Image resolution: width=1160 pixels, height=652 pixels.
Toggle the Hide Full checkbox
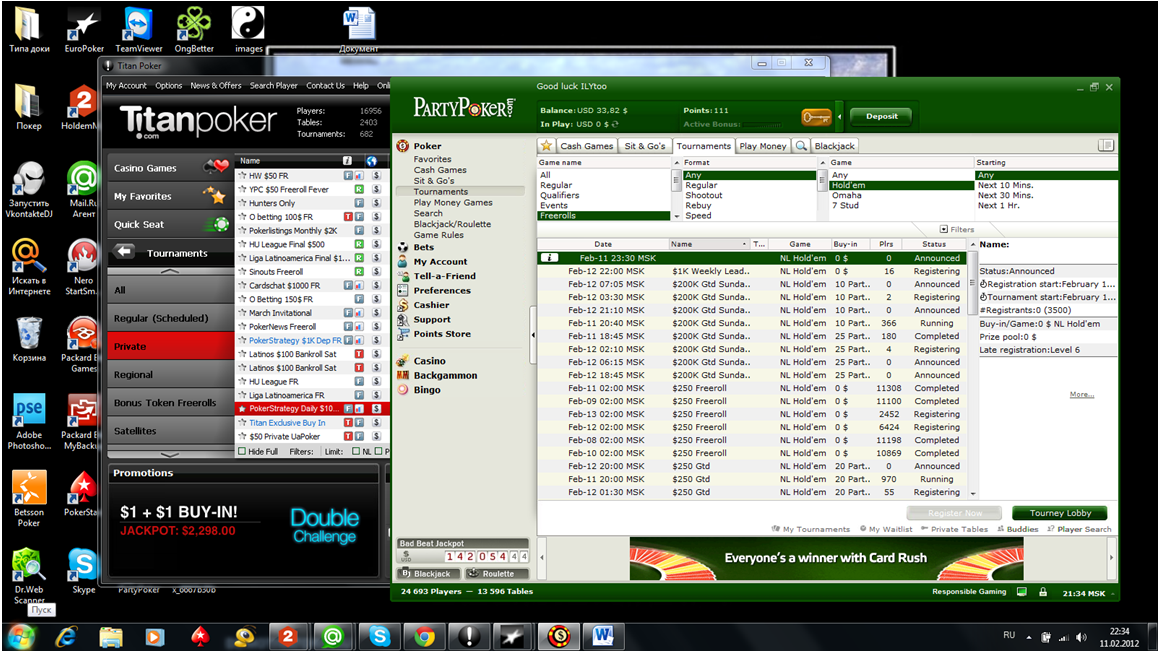(x=241, y=451)
